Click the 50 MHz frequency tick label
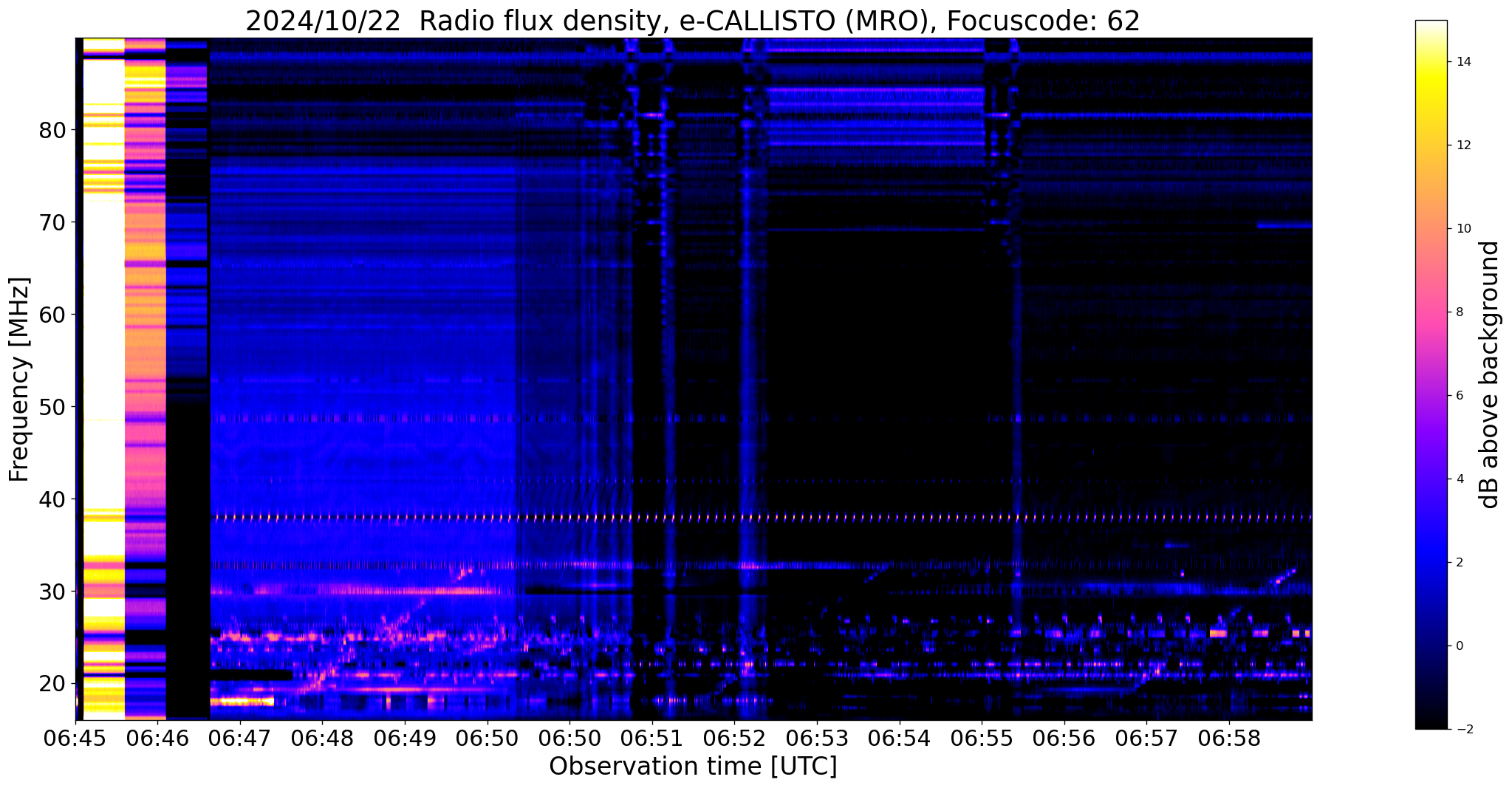The width and height of the screenshot is (1512, 788). pyautogui.click(x=51, y=407)
